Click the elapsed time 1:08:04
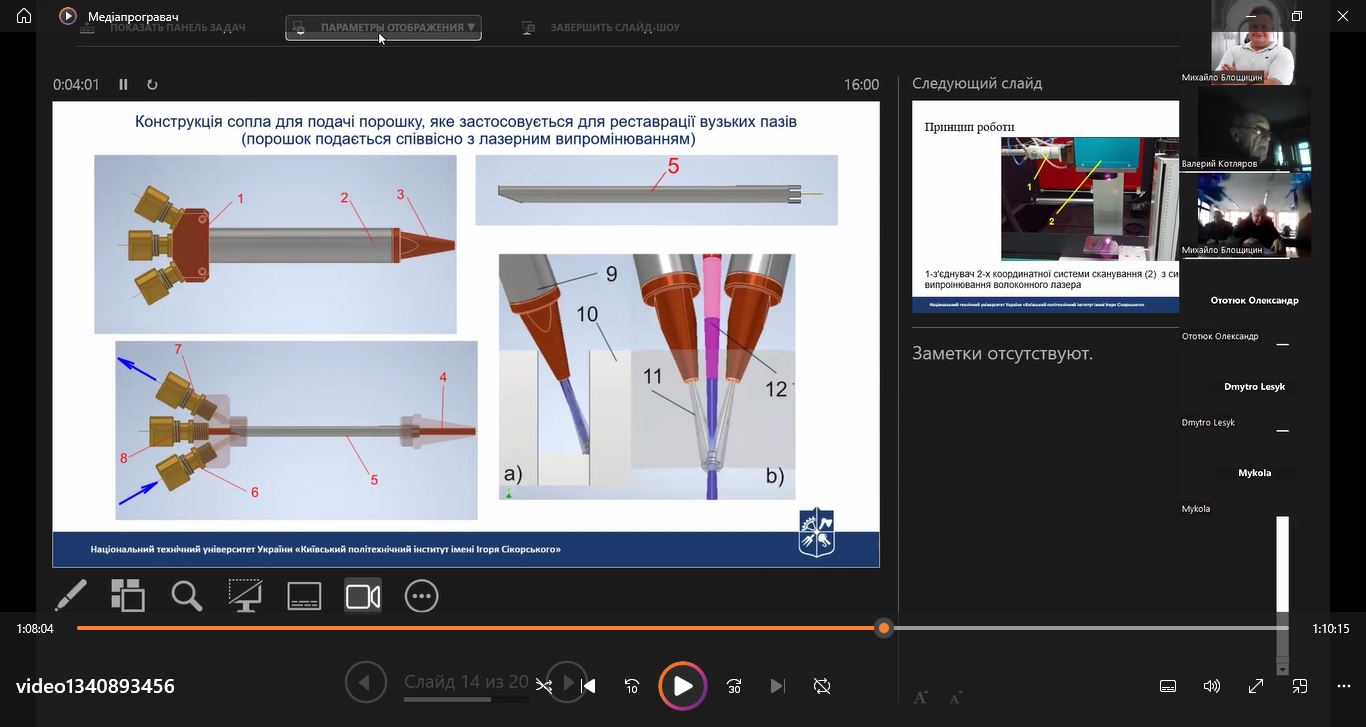This screenshot has height=727, width=1366. (35, 629)
